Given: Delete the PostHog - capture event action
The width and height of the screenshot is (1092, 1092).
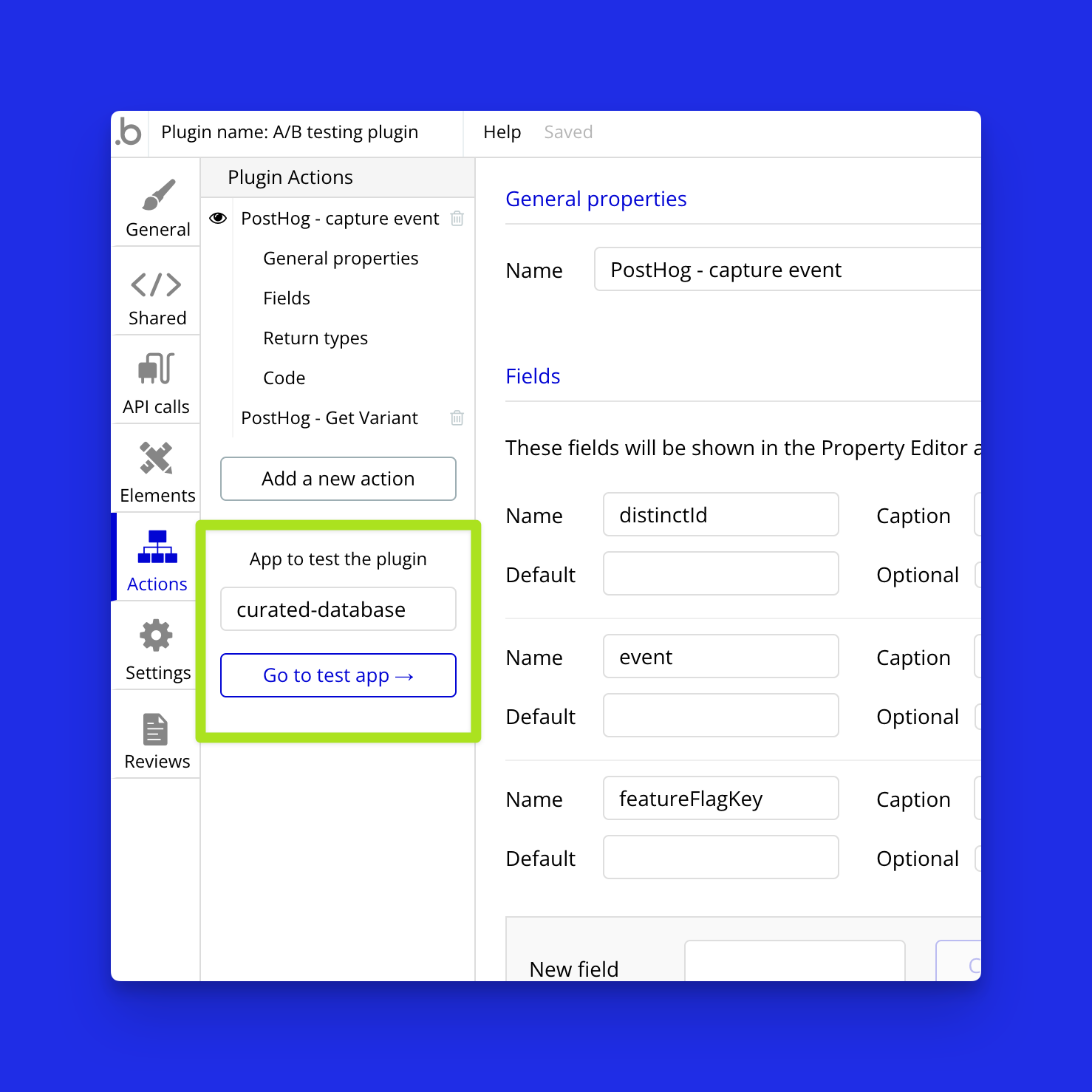Looking at the screenshot, I should coord(457,219).
